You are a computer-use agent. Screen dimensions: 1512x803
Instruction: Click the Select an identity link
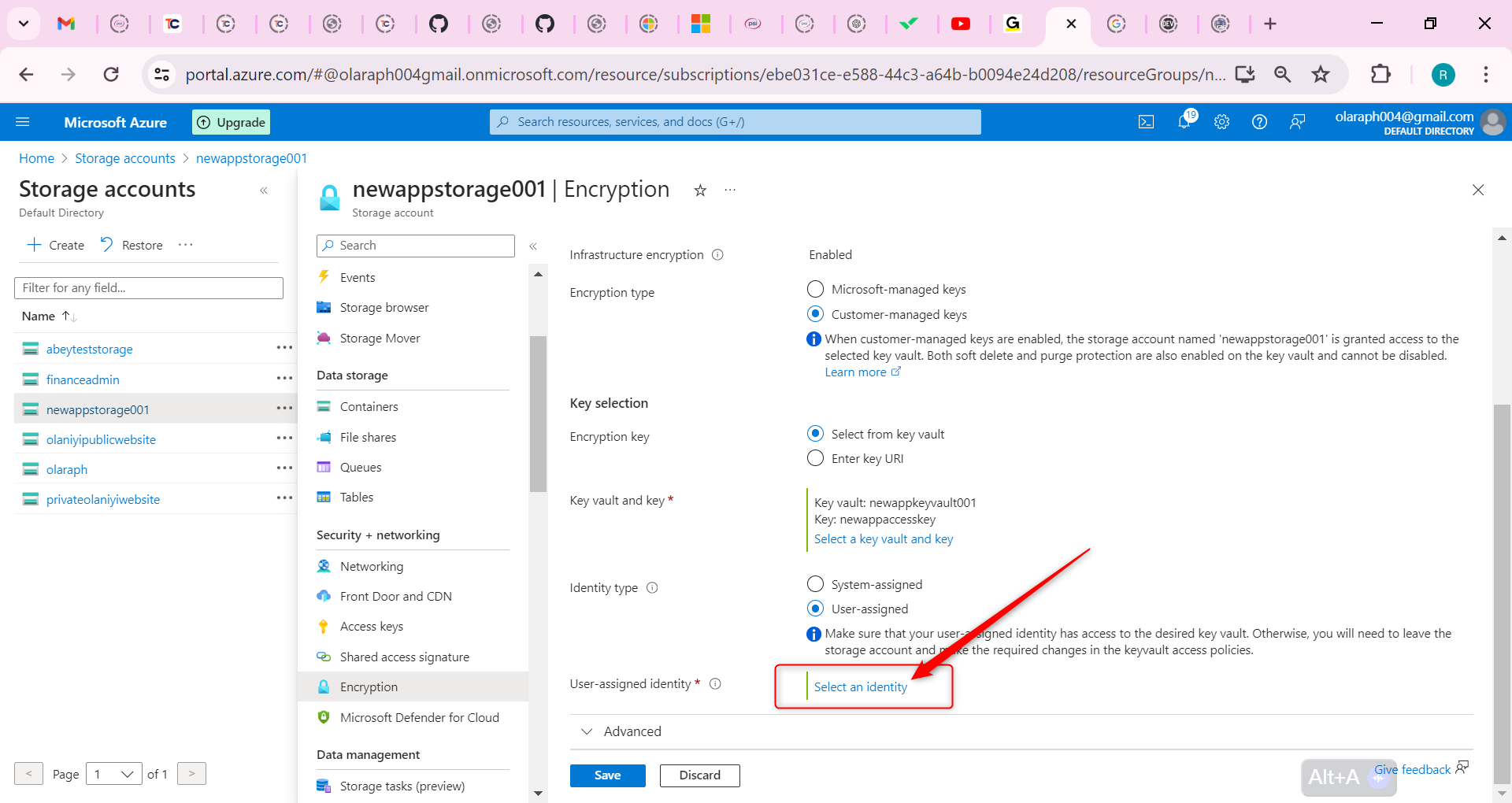pos(861,686)
